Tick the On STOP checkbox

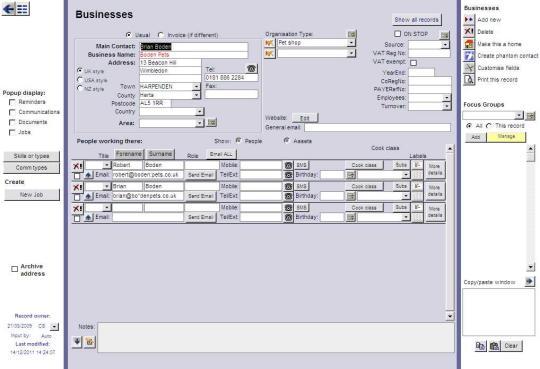(397, 34)
